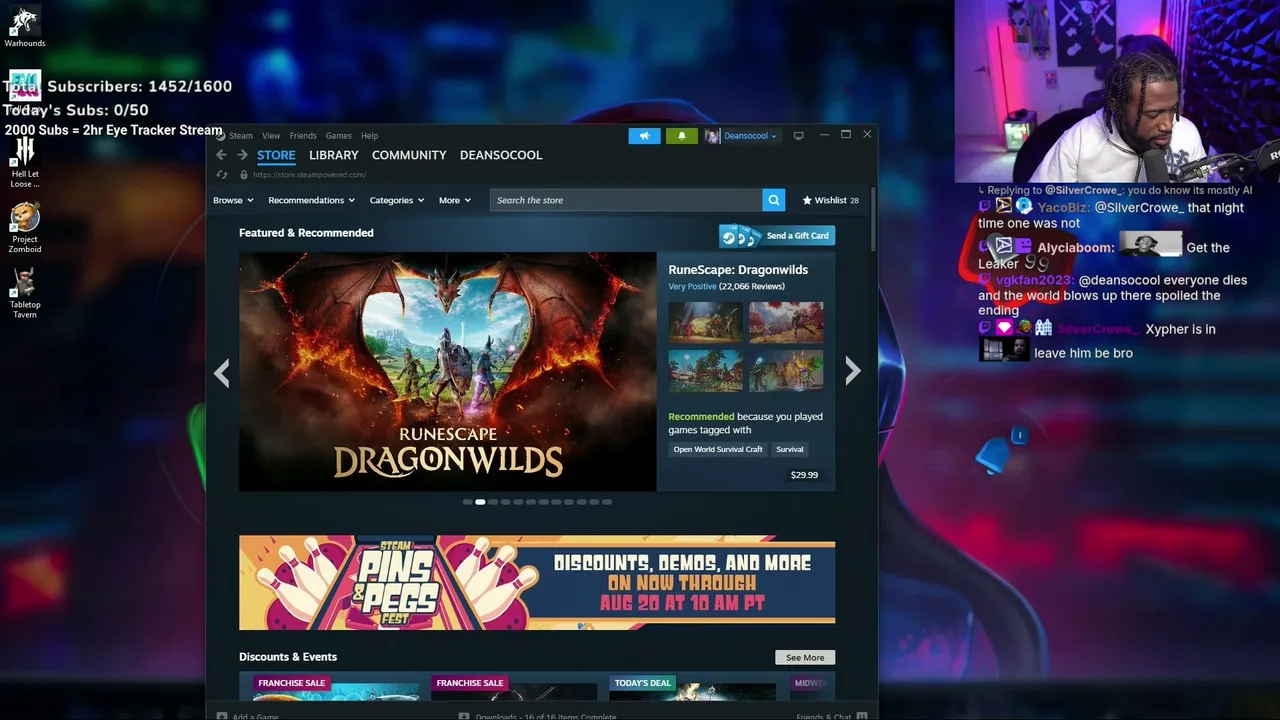Image resolution: width=1280 pixels, height=720 pixels.
Task: Switch to the COMMUNITY tab
Action: click(x=409, y=155)
